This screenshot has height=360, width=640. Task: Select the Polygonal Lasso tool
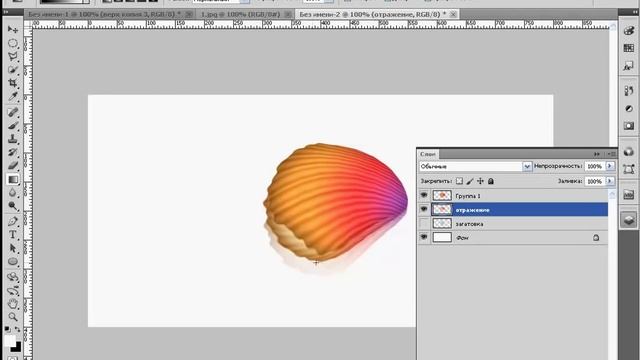[x=13, y=56]
